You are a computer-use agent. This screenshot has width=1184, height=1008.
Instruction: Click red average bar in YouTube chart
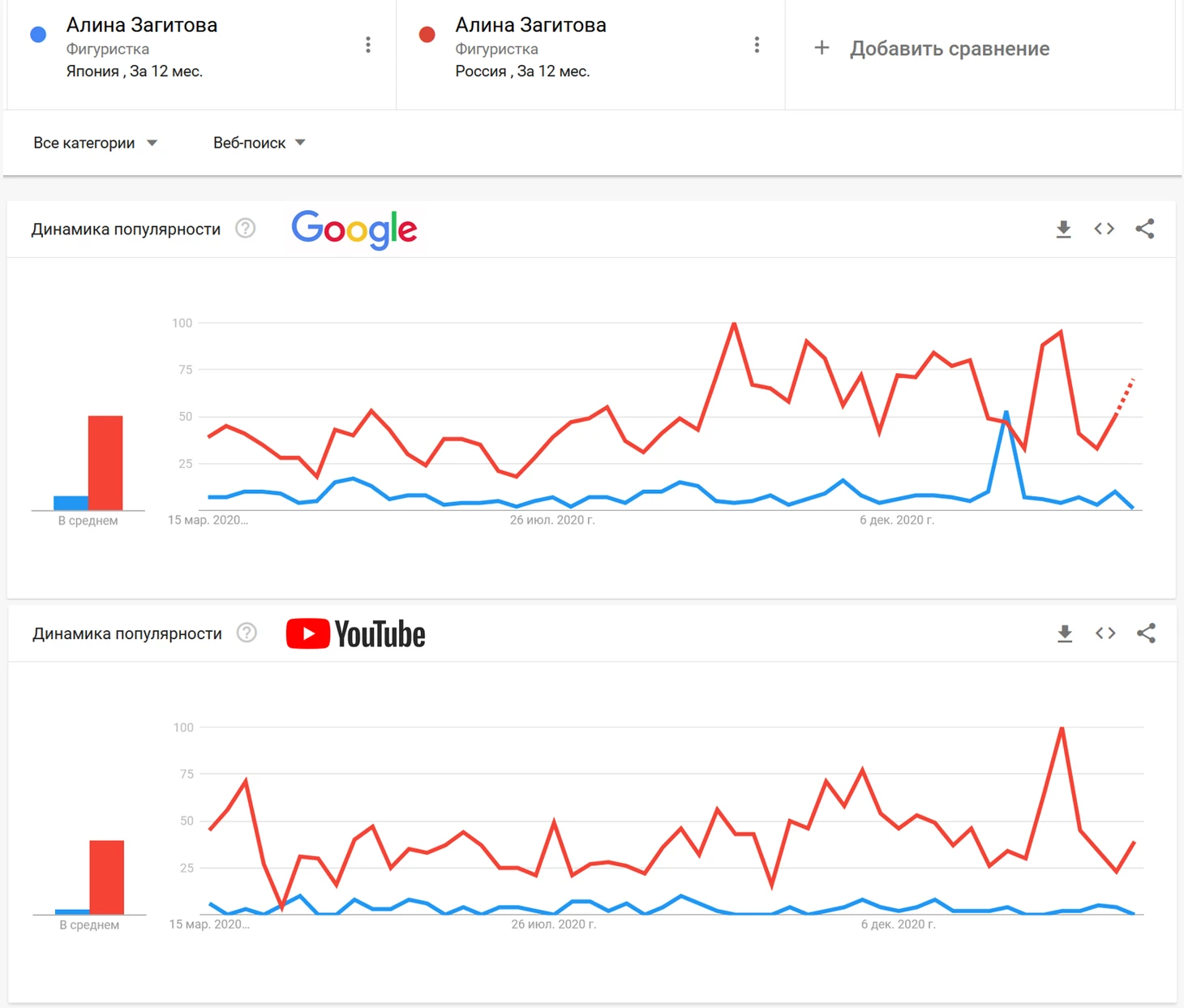pos(107,877)
